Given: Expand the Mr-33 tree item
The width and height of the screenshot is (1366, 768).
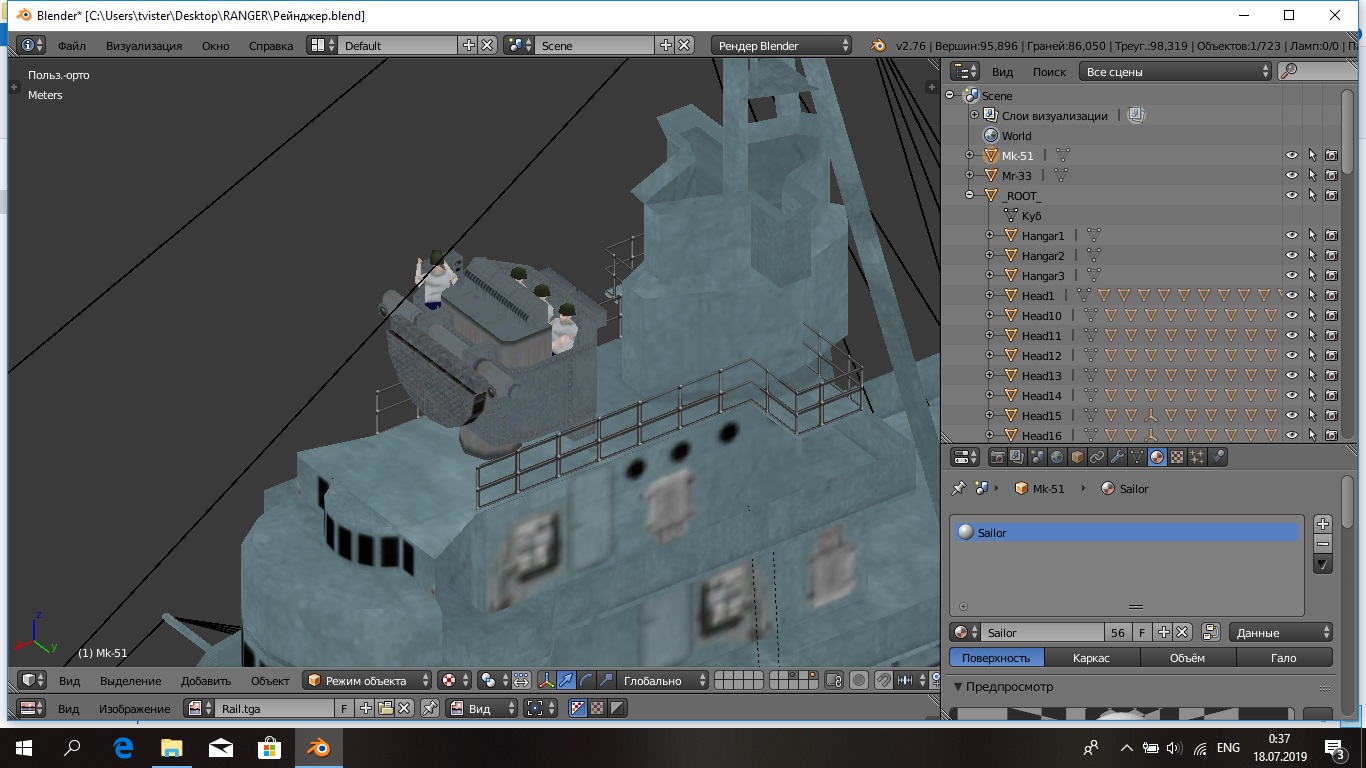Looking at the screenshot, I should [x=969, y=176].
